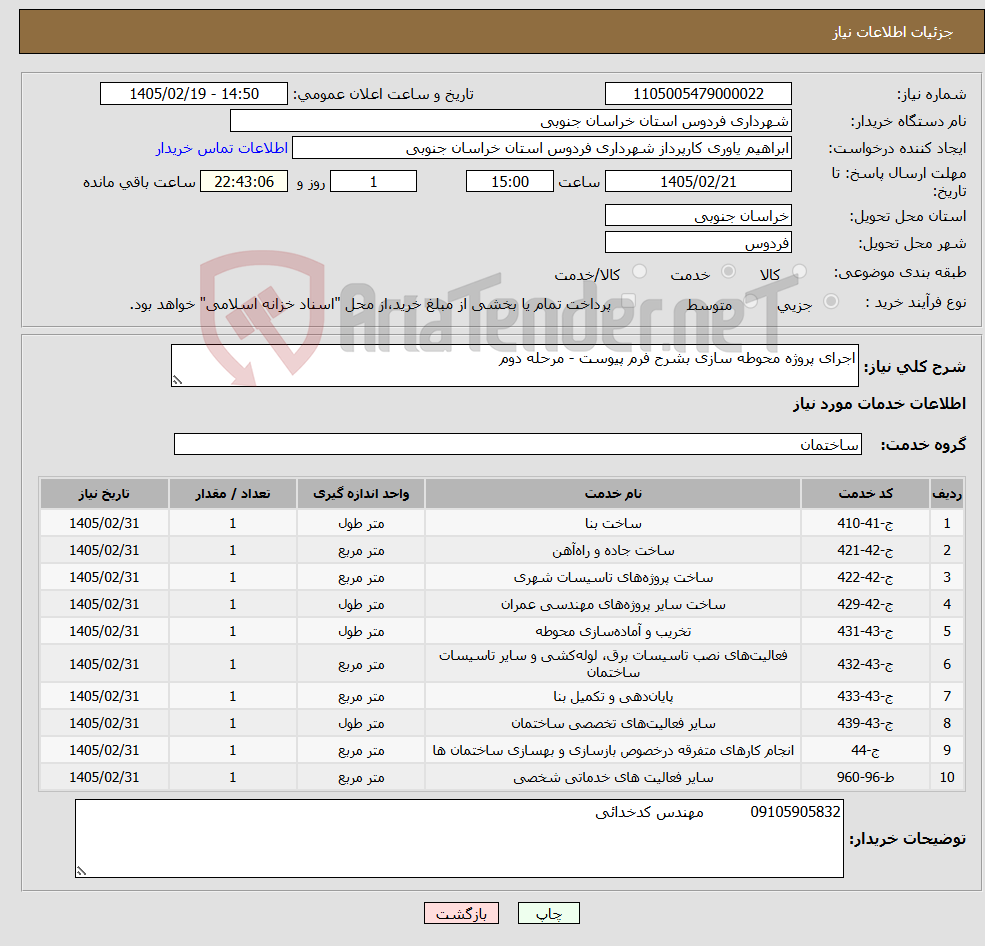Screen dimensions: 985x946
Task: Click the unit متر طول in row 1
Action: coord(361,523)
